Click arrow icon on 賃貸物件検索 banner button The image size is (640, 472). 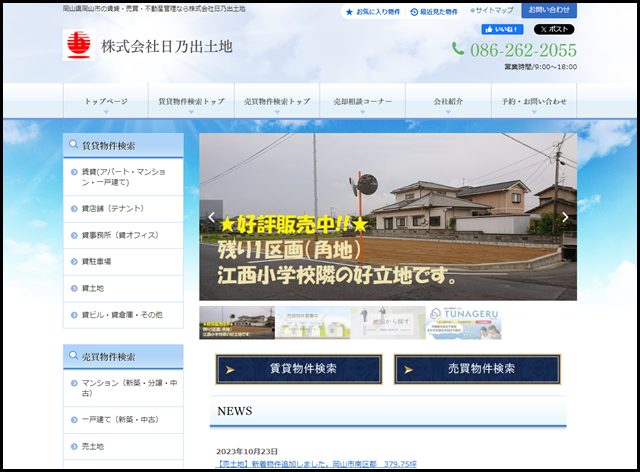(x=231, y=370)
